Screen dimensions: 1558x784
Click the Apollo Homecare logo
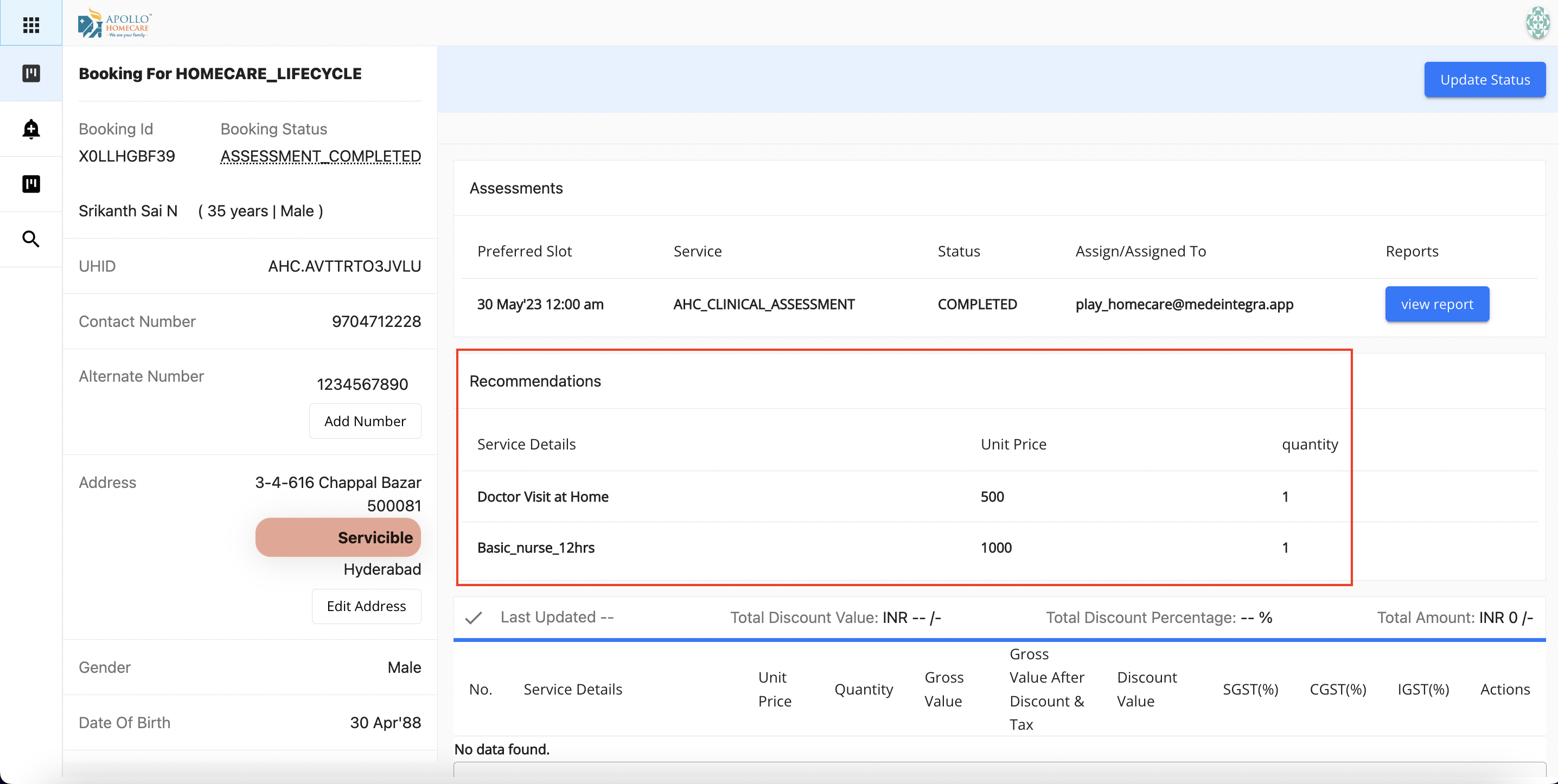114,23
